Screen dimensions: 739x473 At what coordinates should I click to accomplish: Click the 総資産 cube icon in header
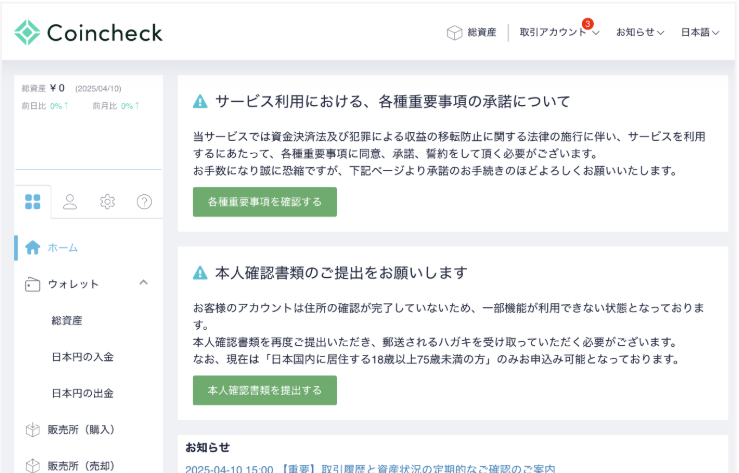tap(454, 32)
